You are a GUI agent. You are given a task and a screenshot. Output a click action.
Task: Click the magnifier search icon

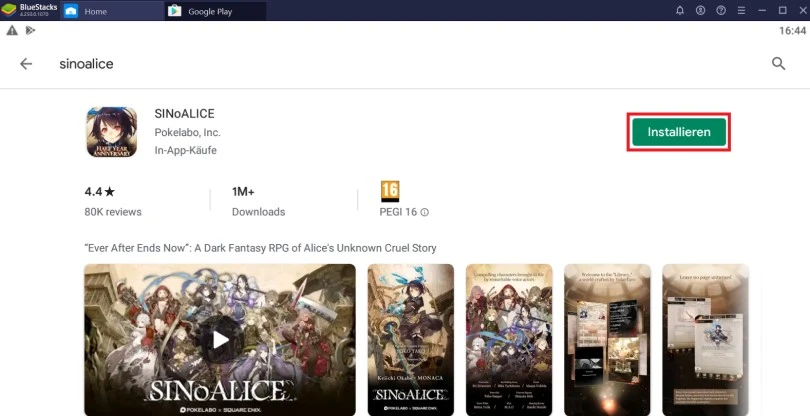pos(778,64)
